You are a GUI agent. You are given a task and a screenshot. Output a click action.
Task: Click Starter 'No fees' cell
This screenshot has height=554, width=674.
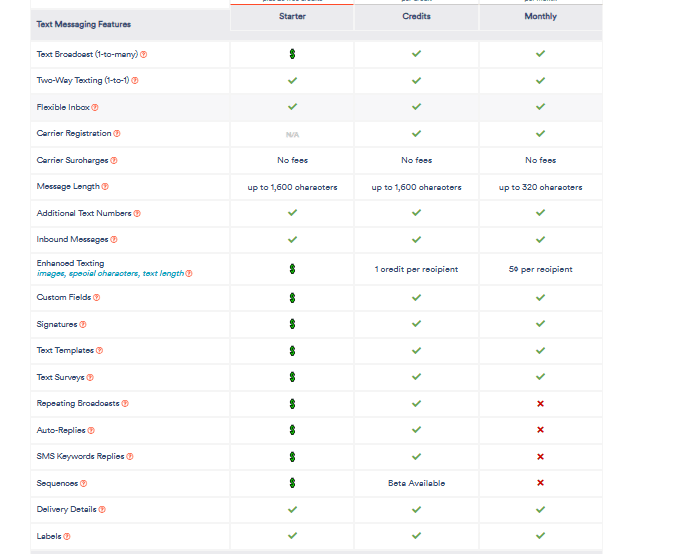point(292,160)
